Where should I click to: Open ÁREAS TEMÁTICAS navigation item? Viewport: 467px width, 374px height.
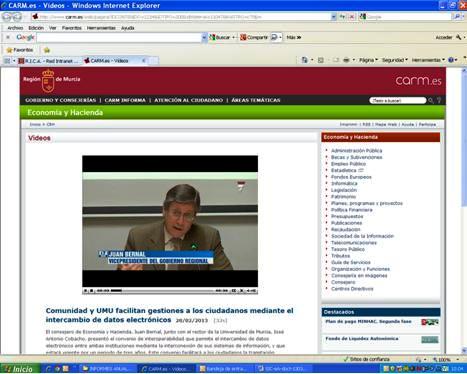[256, 100]
